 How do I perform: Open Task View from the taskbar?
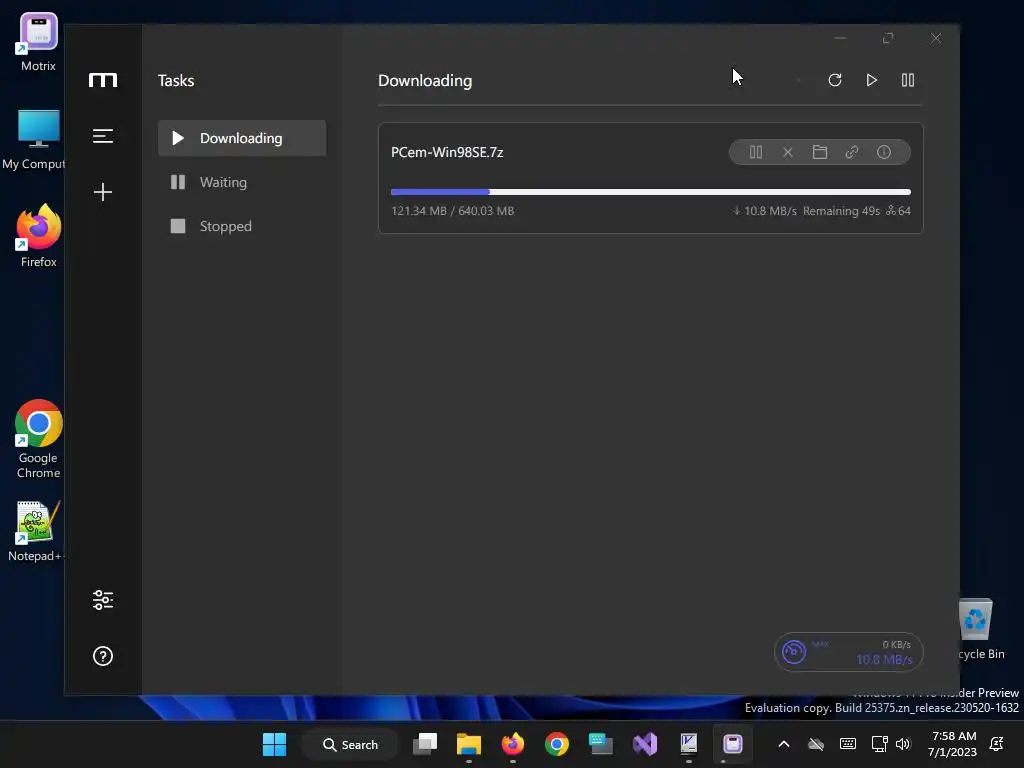coord(425,744)
